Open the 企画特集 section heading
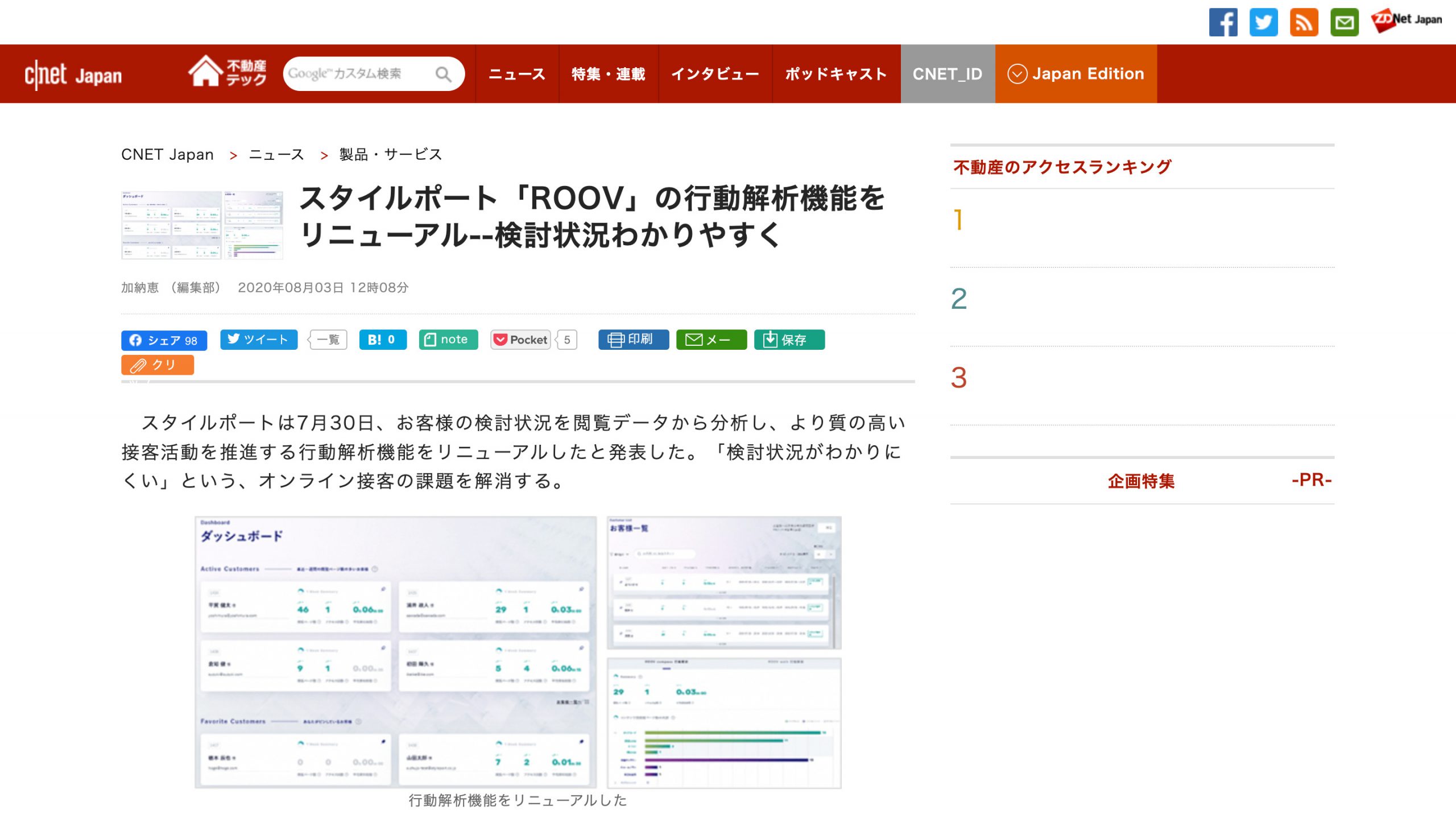 point(1141,481)
